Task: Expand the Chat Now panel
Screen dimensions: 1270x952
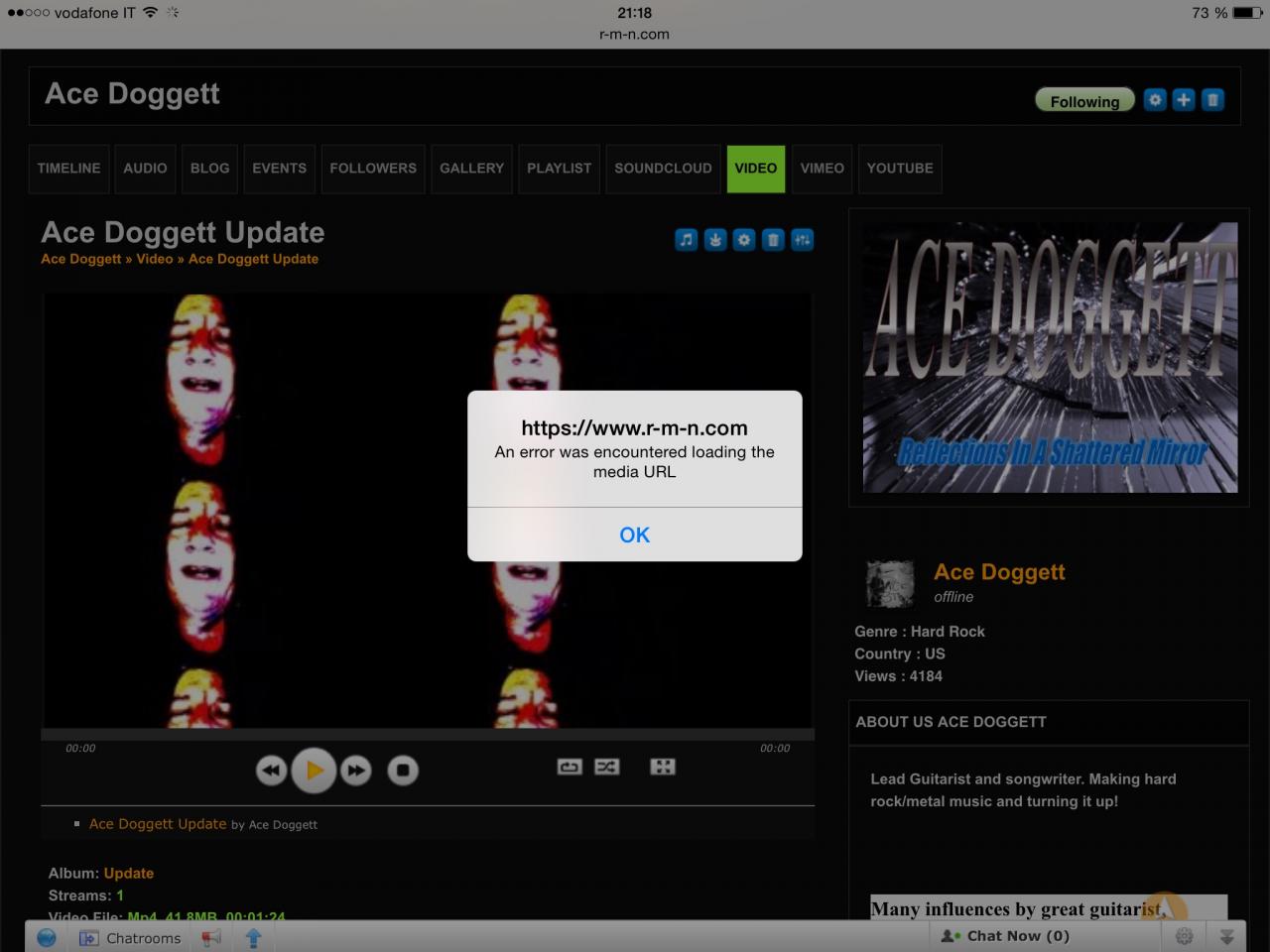Action: tap(1005, 936)
